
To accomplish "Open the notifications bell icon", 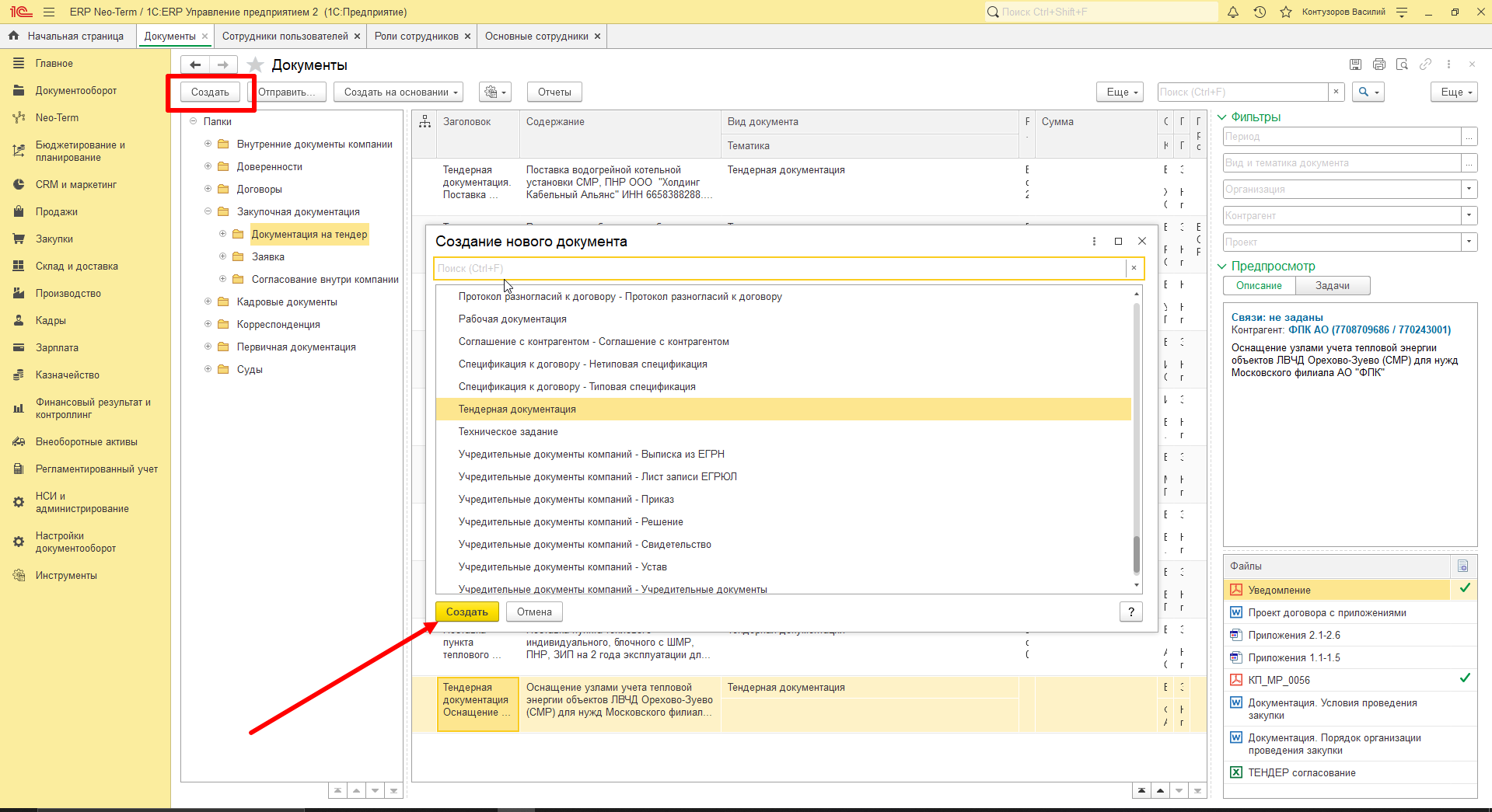I will 1233,12.
